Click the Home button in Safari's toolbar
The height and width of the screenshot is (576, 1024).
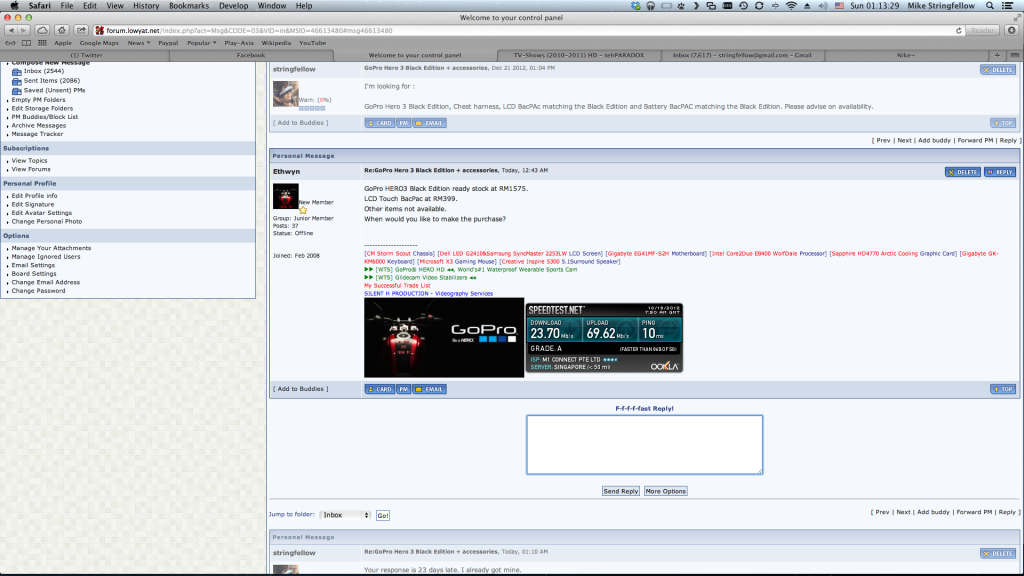coord(63,30)
